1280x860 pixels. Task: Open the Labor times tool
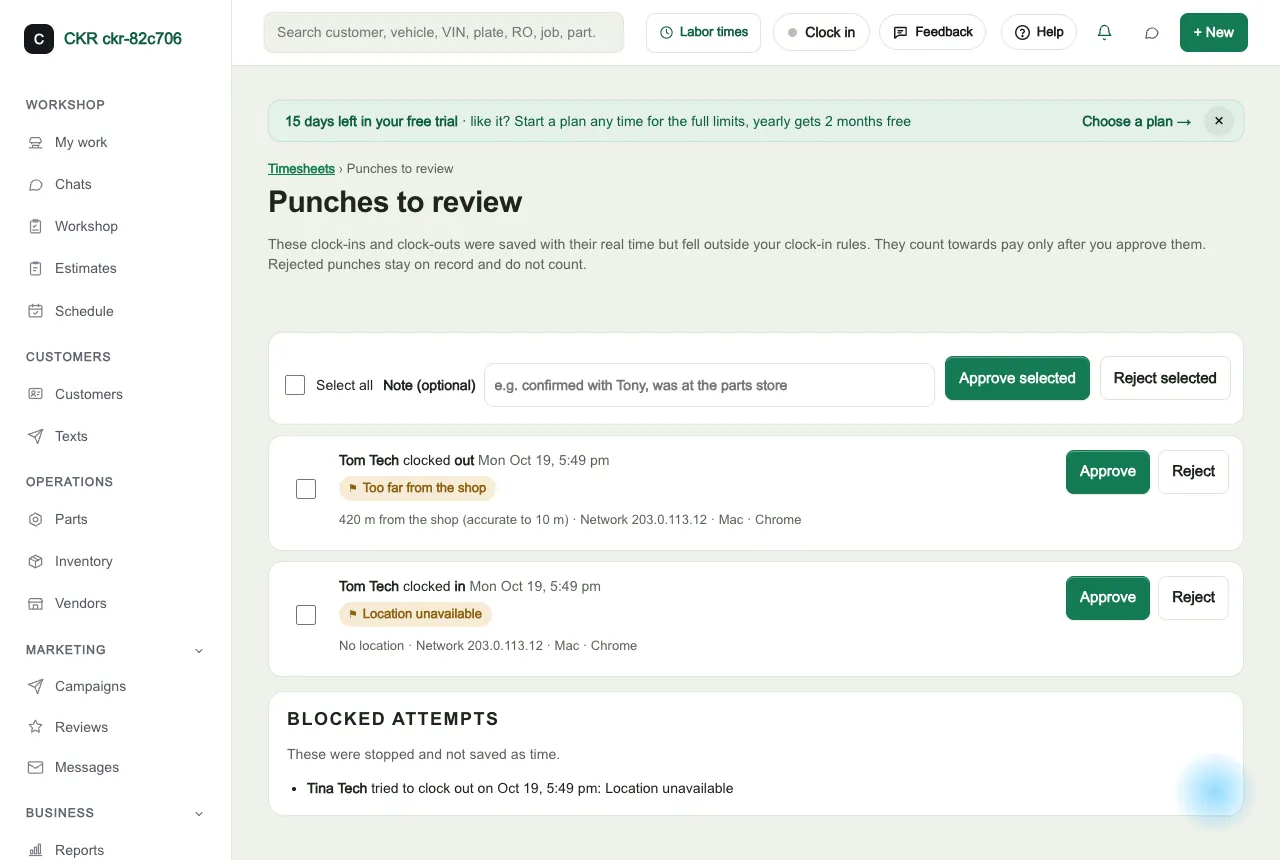click(703, 32)
